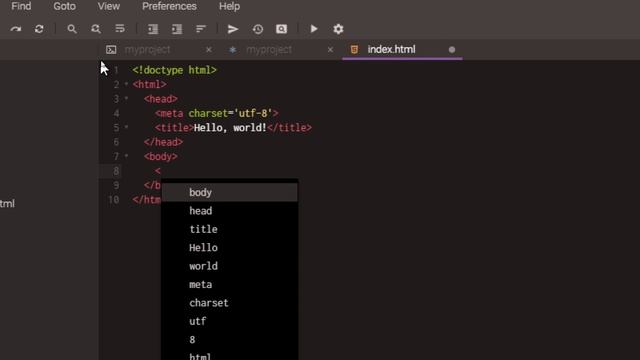Click 'Hello, world!' title text in code
Image resolution: width=640 pixels, height=360 pixels.
(x=230, y=128)
